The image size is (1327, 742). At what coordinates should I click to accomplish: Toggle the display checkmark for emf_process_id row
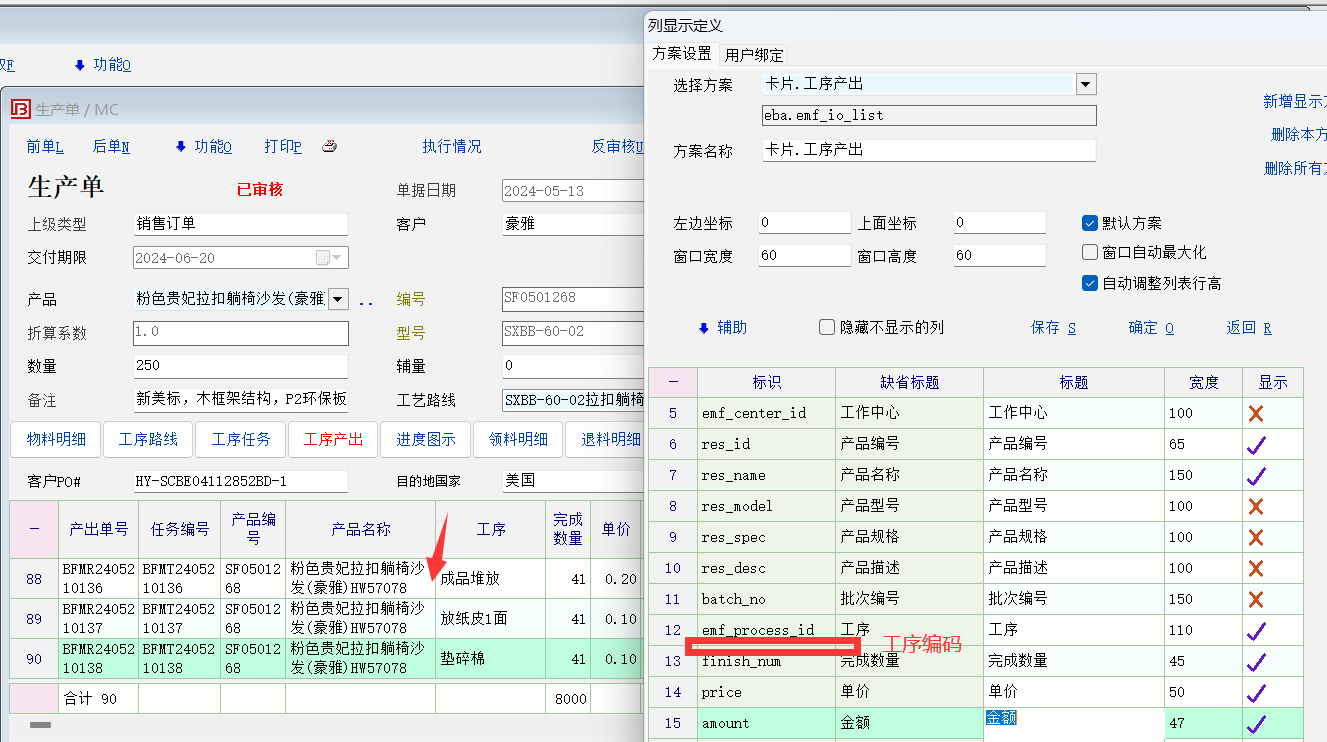(1255, 631)
